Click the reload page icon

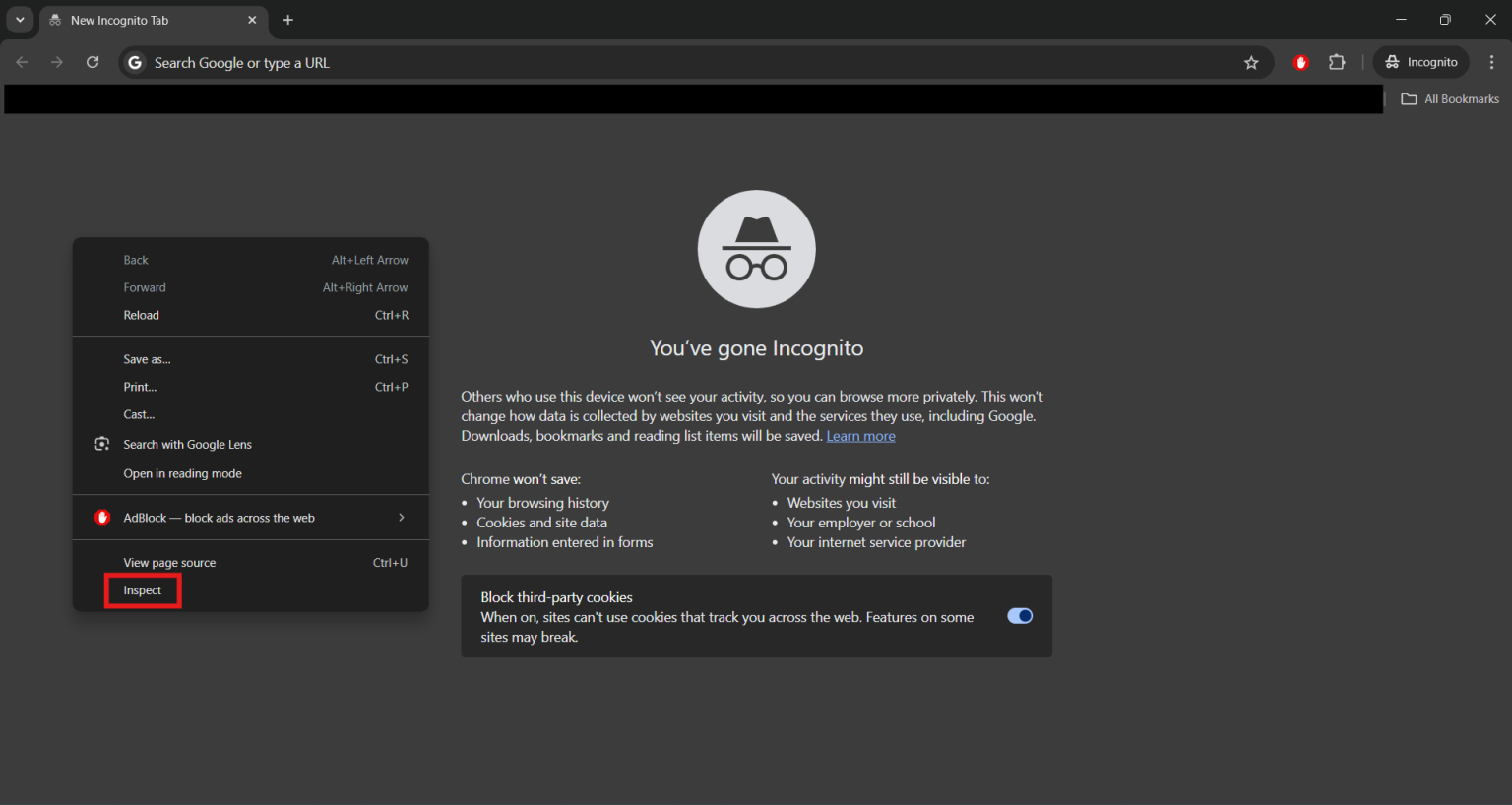(93, 62)
